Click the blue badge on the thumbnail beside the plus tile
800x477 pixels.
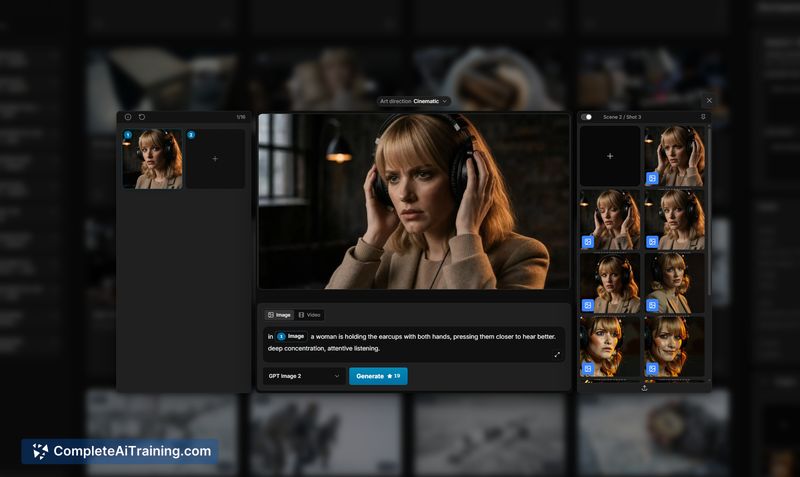tap(652, 178)
